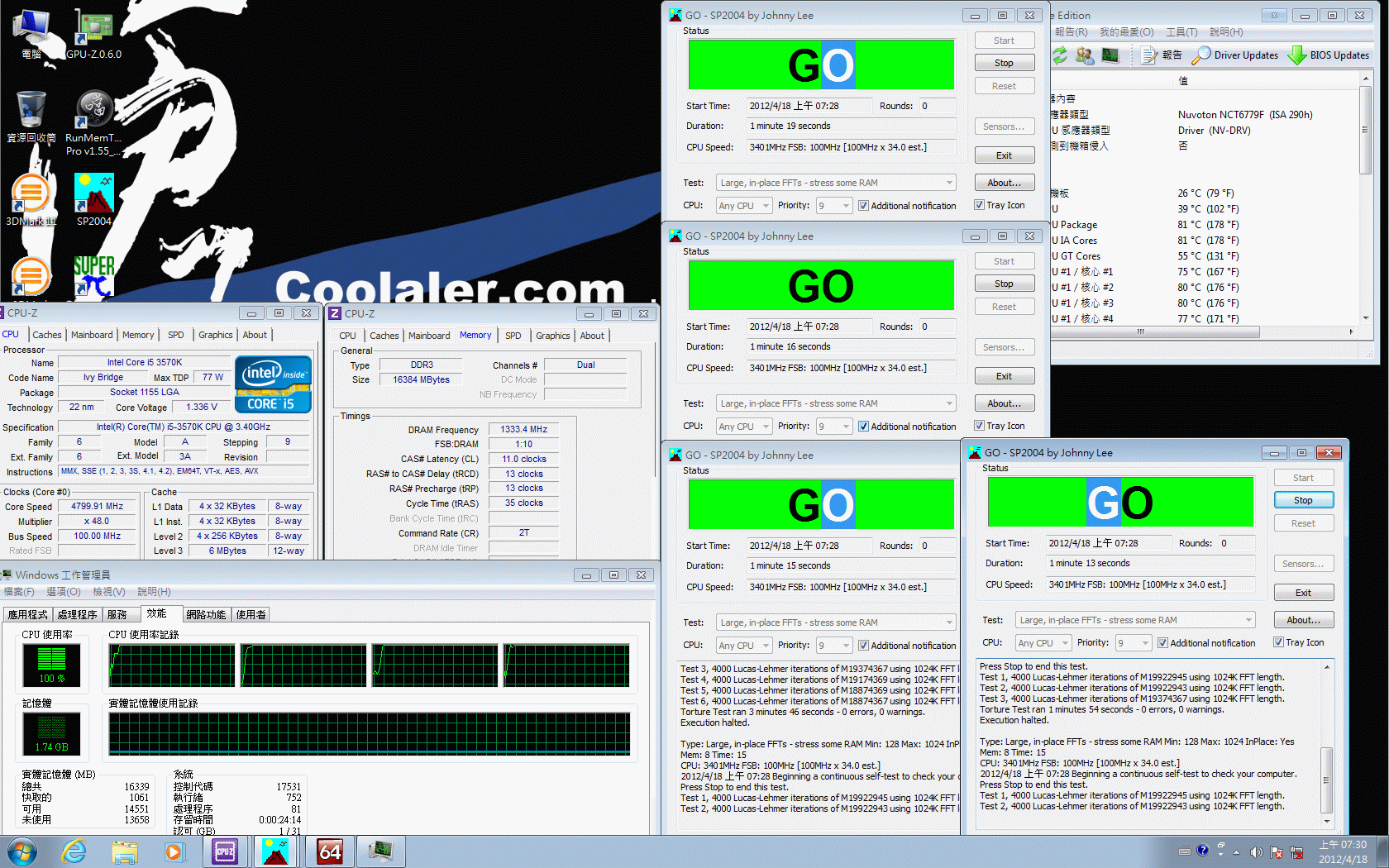The width and height of the screenshot is (1389, 868).
Task: Switch to CPU-Z via its taskbar button
Action: (225, 851)
